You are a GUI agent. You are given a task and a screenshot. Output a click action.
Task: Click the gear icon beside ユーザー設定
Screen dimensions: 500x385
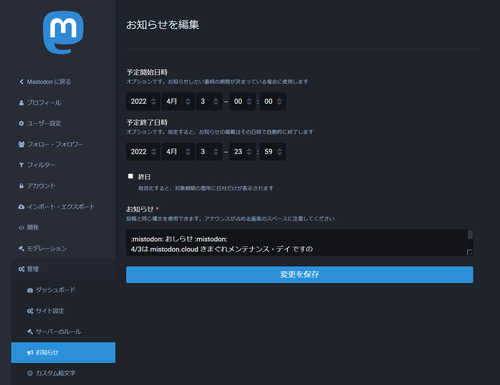(21, 123)
